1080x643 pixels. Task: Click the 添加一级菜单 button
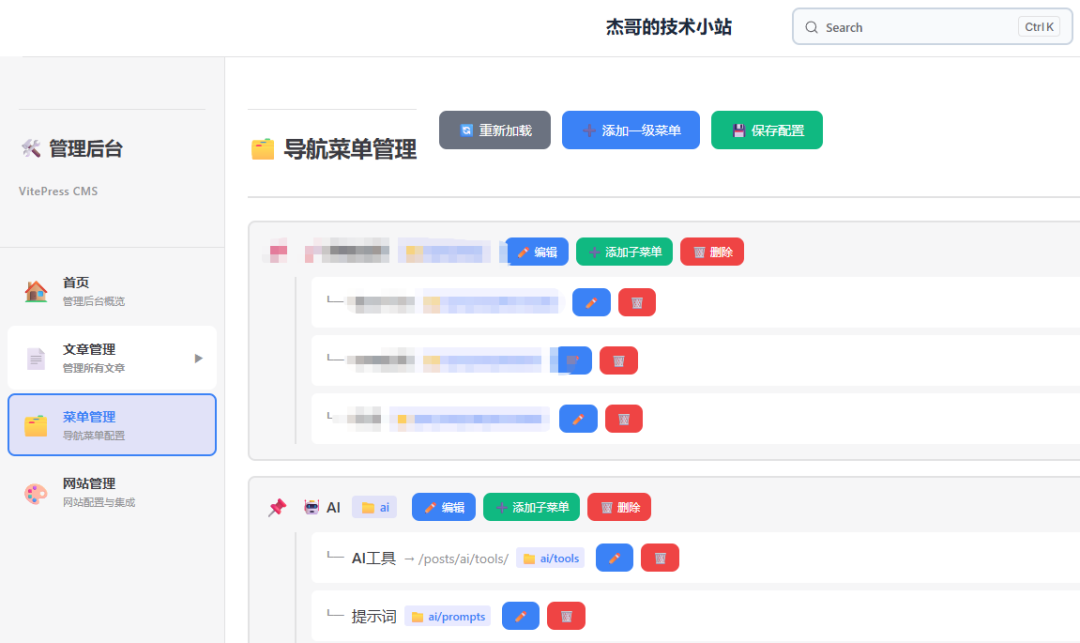[x=631, y=129]
